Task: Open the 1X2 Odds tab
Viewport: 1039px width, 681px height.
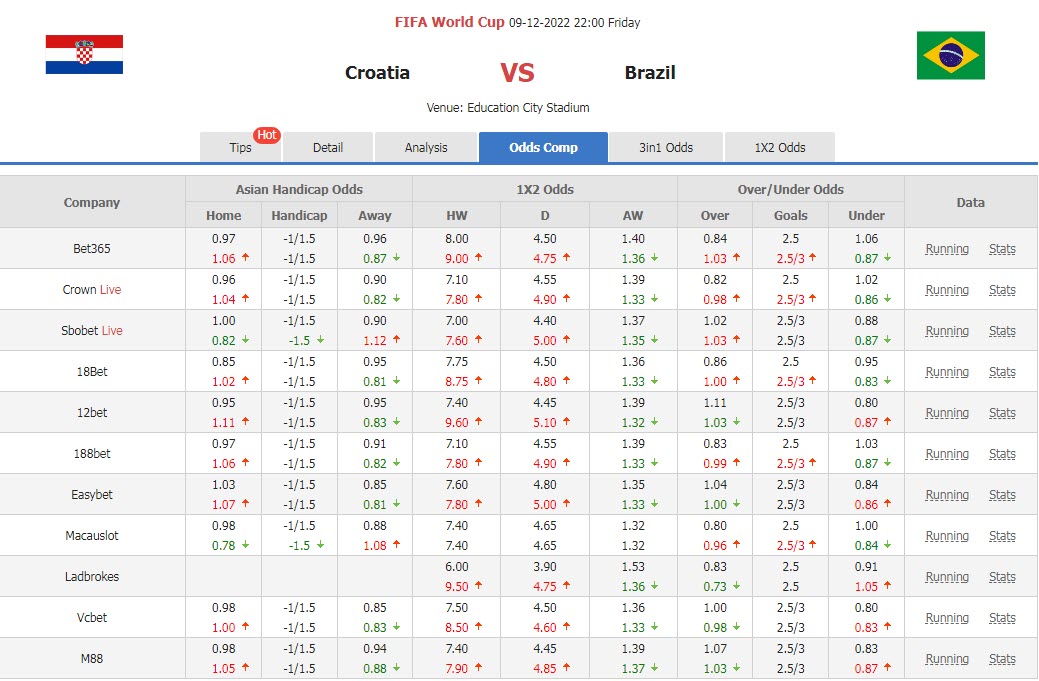Action: 779,148
